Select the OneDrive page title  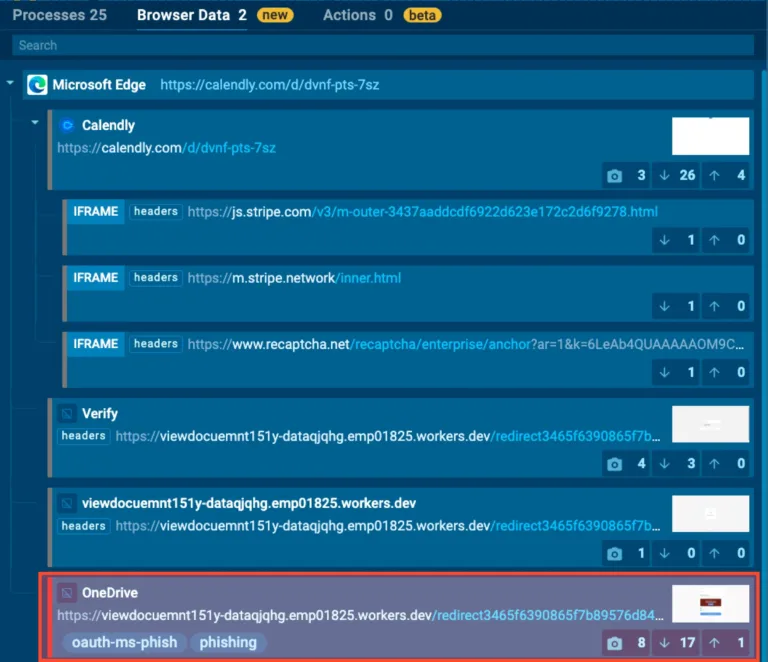coord(110,592)
